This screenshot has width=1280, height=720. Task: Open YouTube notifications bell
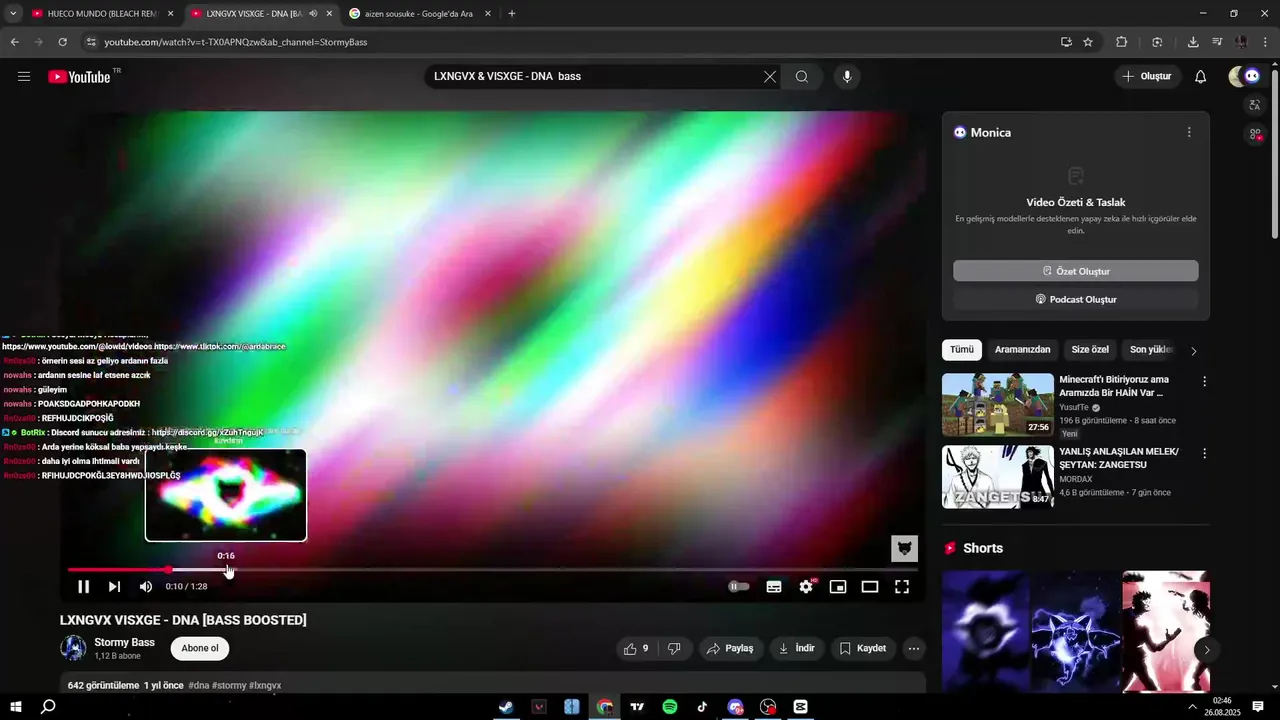coord(1201,77)
